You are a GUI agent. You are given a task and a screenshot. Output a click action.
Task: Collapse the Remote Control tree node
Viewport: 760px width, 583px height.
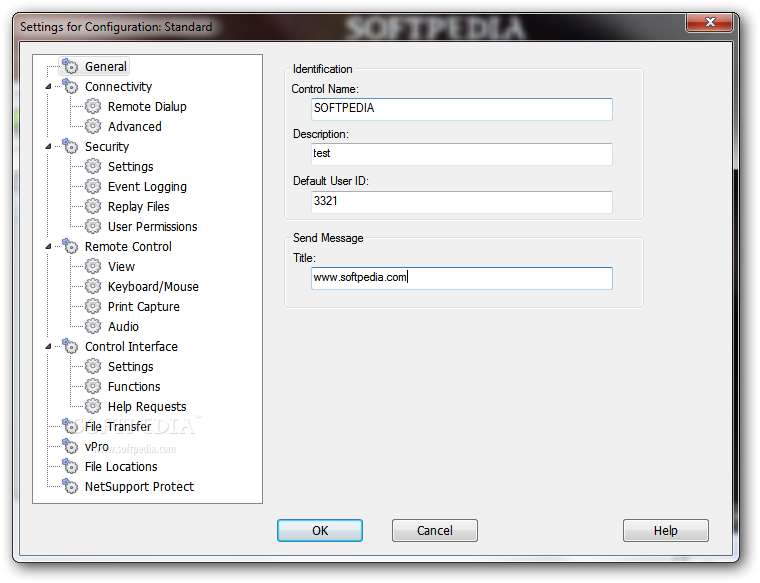[48, 247]
